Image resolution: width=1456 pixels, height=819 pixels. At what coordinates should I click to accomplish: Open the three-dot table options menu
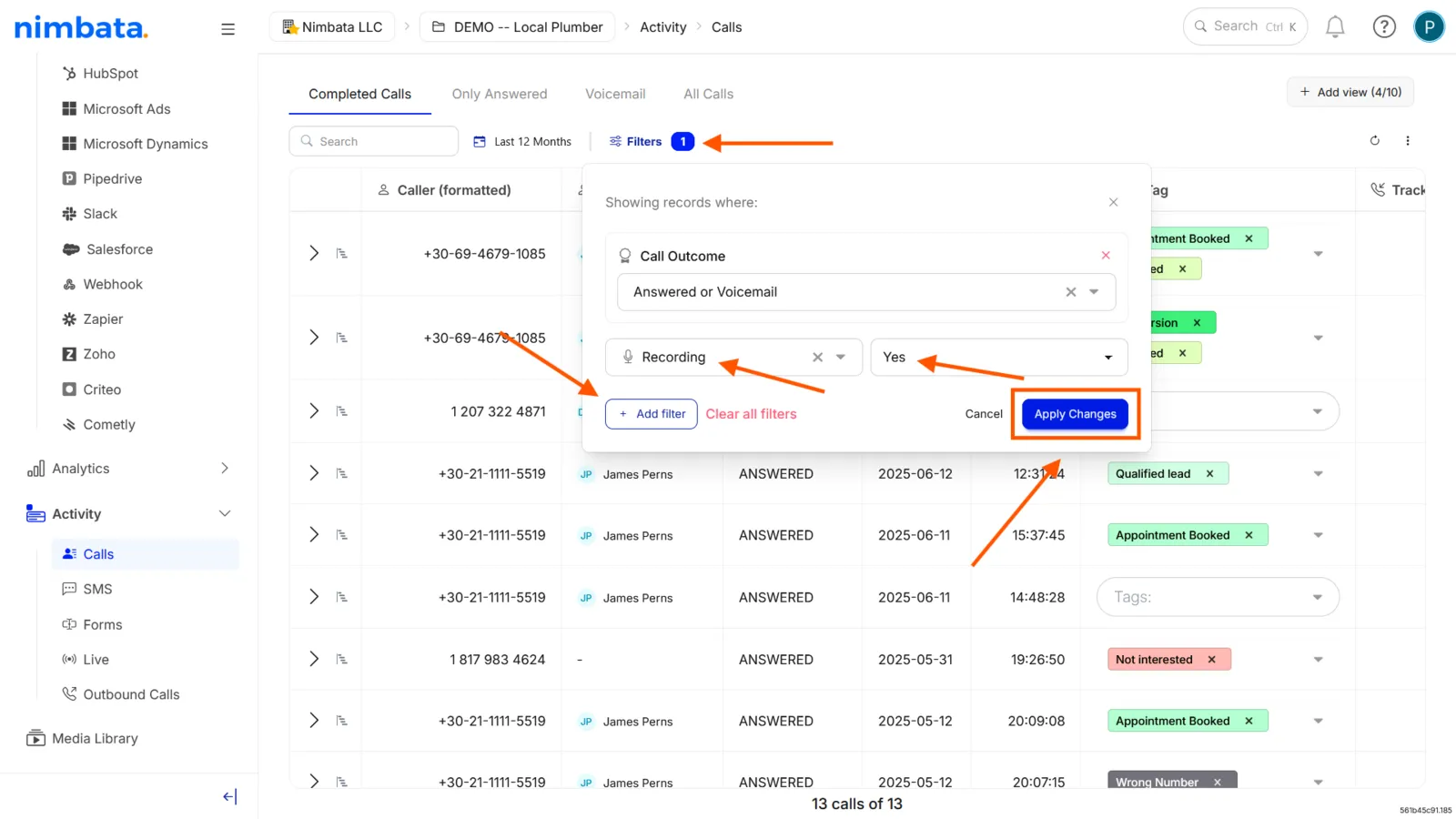click(1408, 141)
